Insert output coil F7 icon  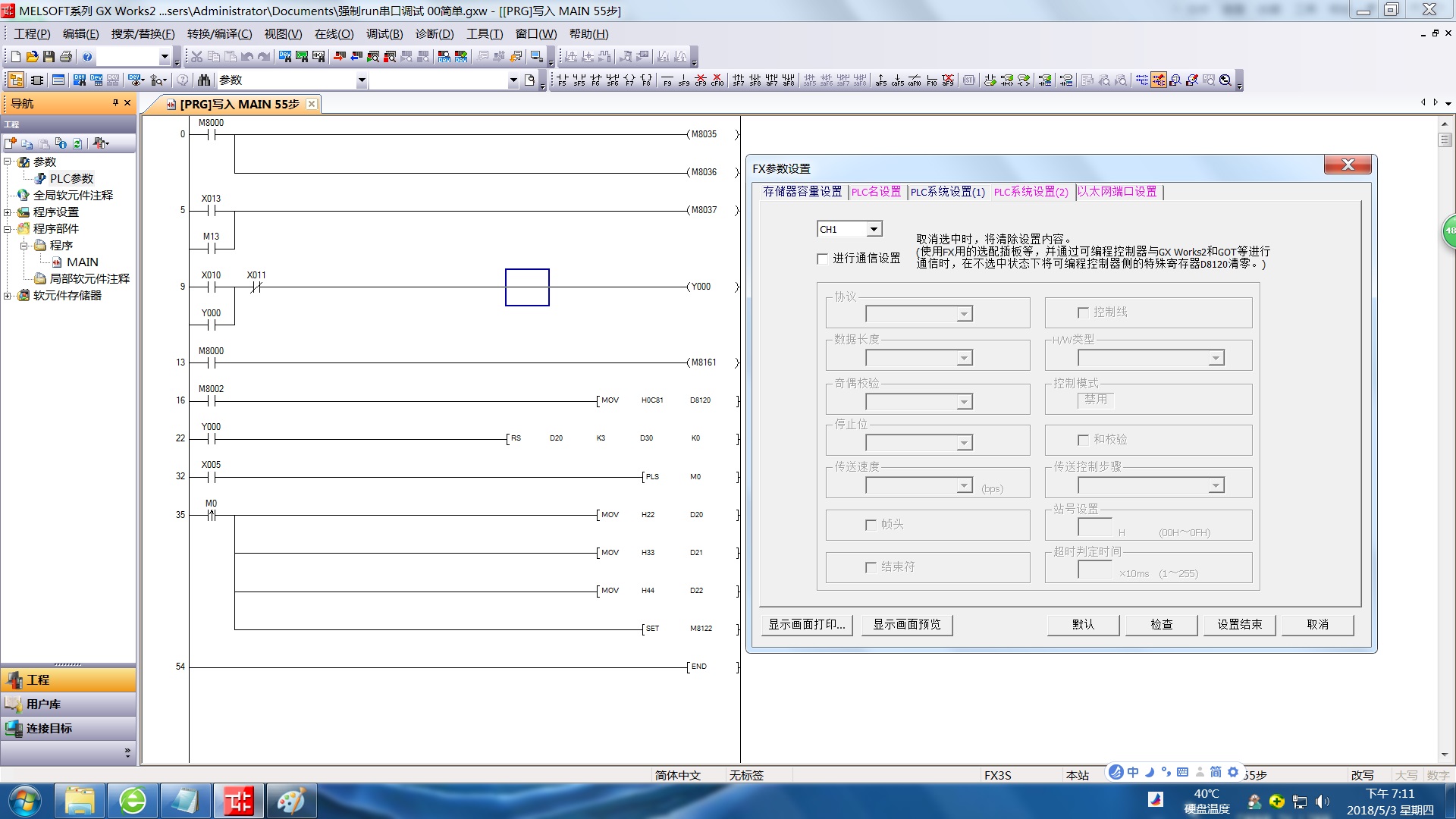(629, 80)
